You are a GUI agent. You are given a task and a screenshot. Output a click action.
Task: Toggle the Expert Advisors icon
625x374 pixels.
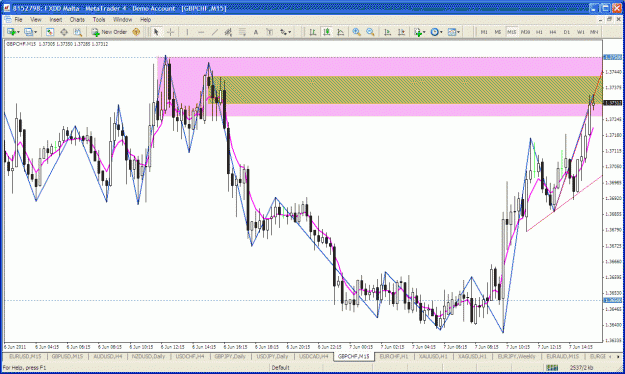136,32
